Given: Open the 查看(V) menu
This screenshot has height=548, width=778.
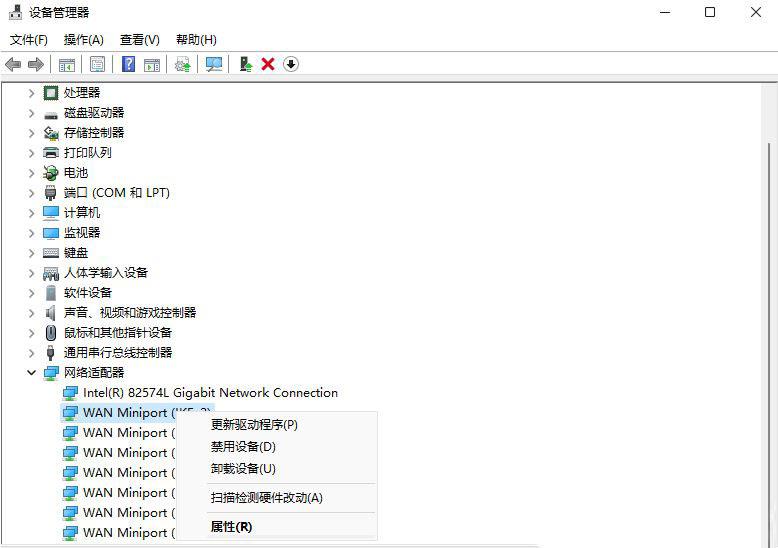Looking at the screenshot, I should click(140, 40).
